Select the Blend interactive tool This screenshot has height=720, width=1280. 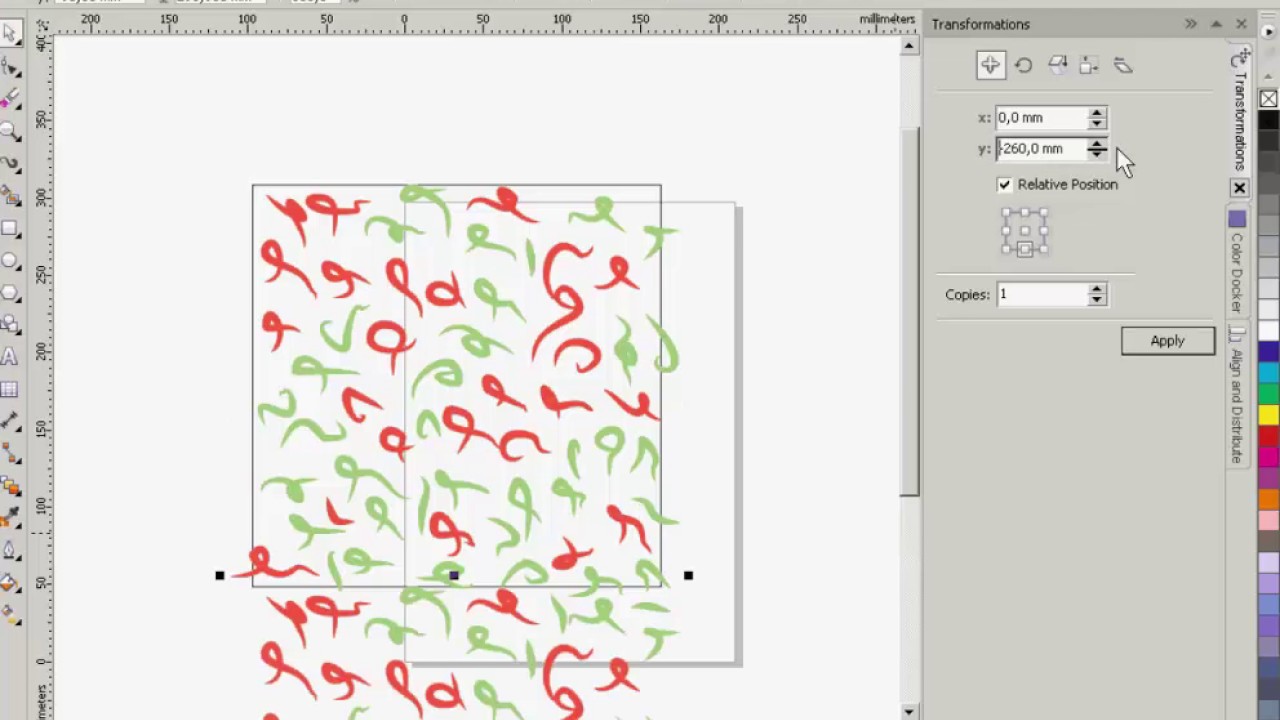10,486
